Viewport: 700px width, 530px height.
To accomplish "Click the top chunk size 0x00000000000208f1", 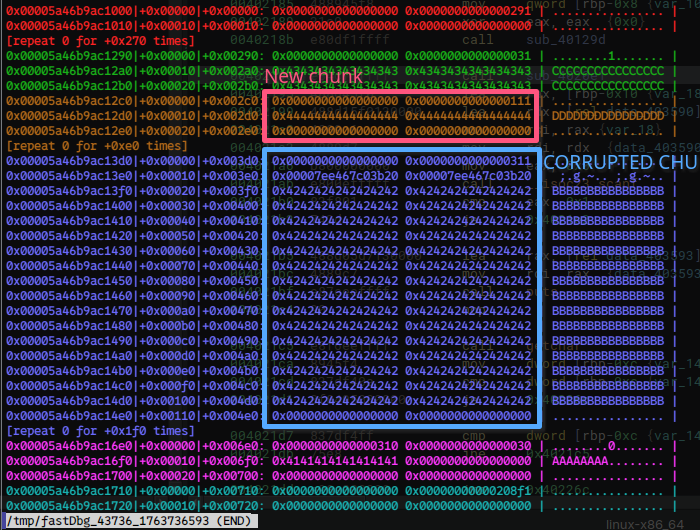I will click(468, 491).
